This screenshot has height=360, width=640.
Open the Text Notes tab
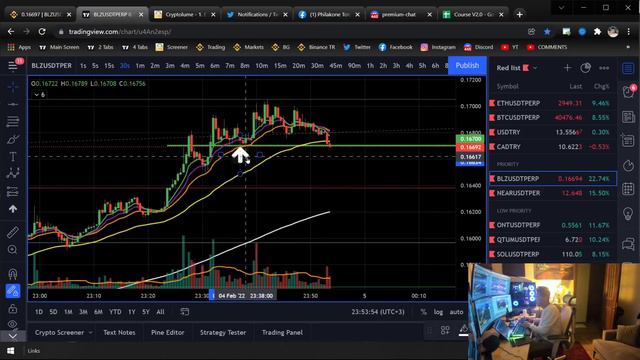click(119, 333)
